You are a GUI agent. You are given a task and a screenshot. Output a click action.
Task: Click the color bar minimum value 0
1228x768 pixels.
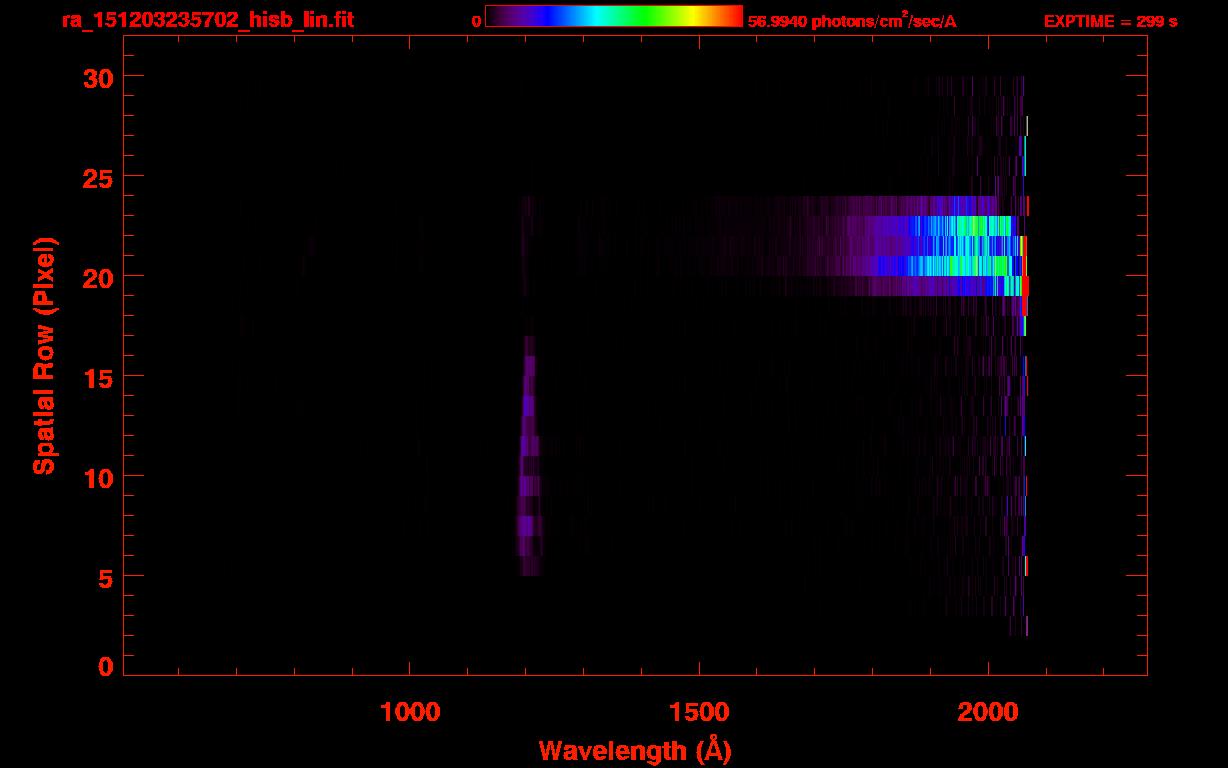pyautogui.click(x=477, y=21)
